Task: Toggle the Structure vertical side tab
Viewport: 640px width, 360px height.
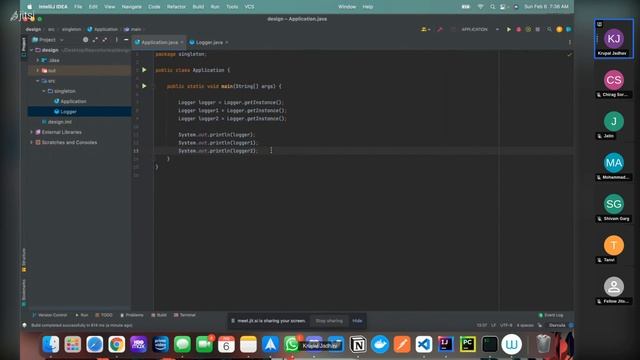Action: 24,260
